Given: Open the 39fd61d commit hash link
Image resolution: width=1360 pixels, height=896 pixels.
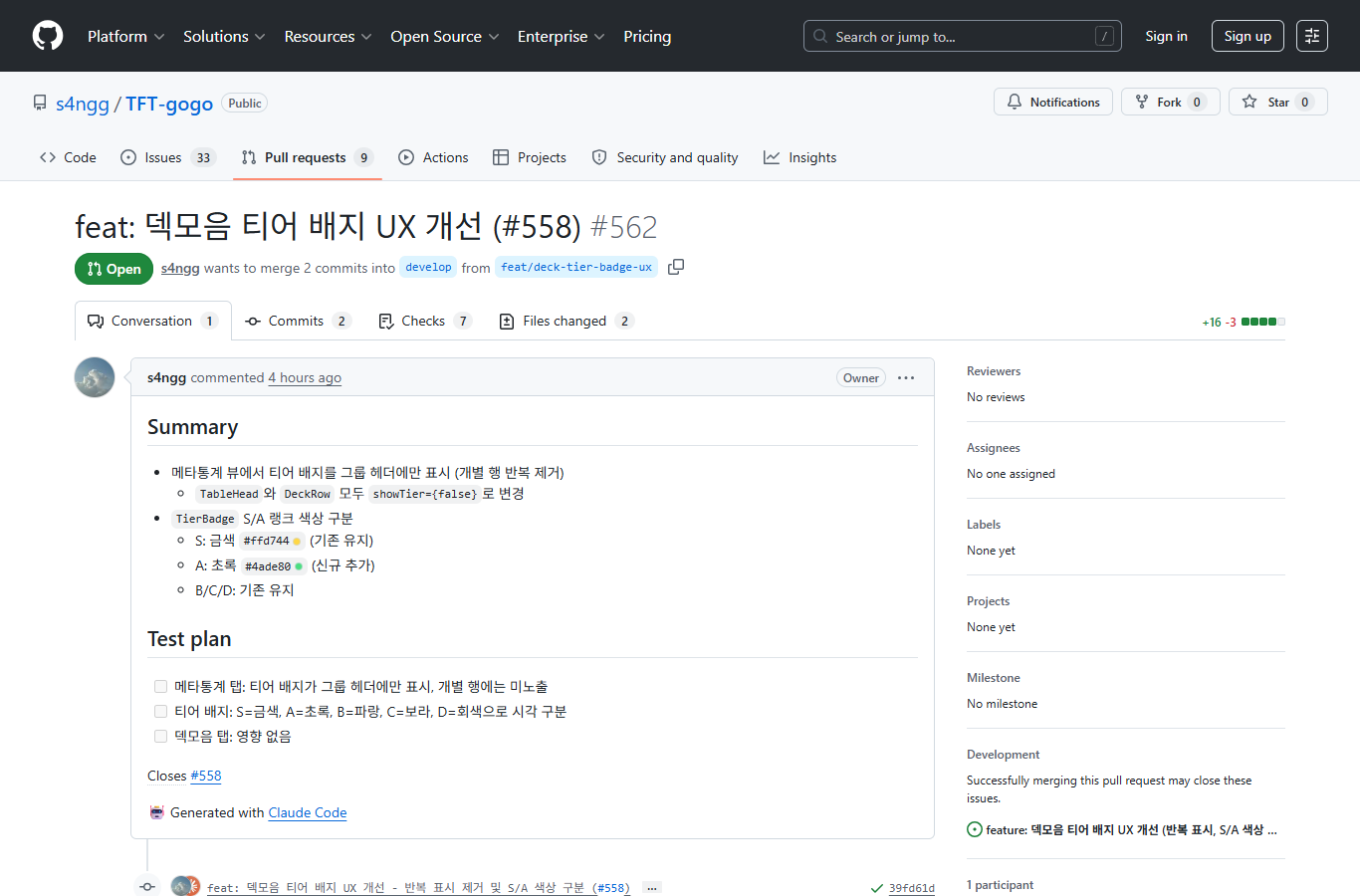Looking at the screenshot, I should point(912,888).
